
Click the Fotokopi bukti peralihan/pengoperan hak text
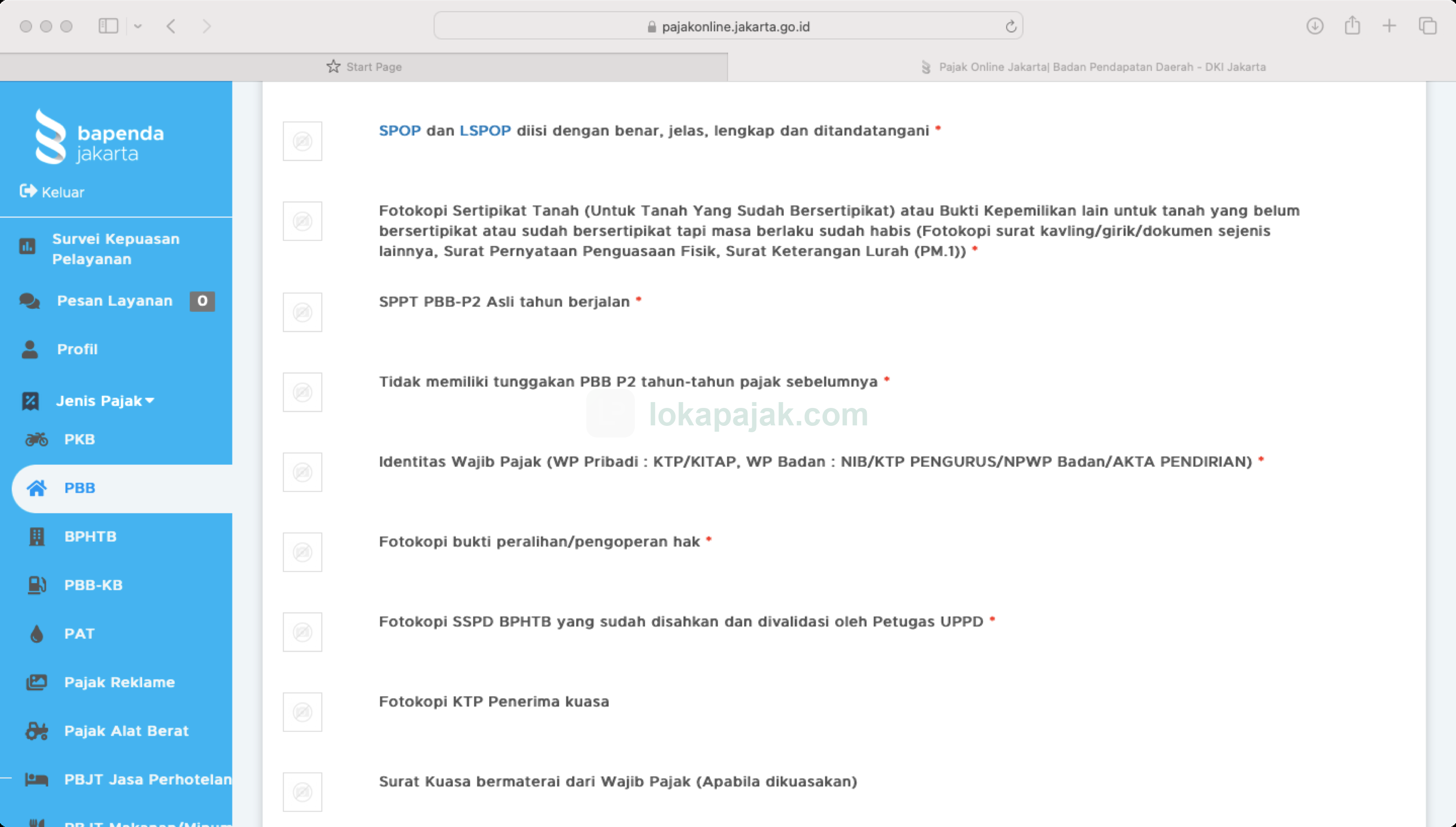click(539, 542)
